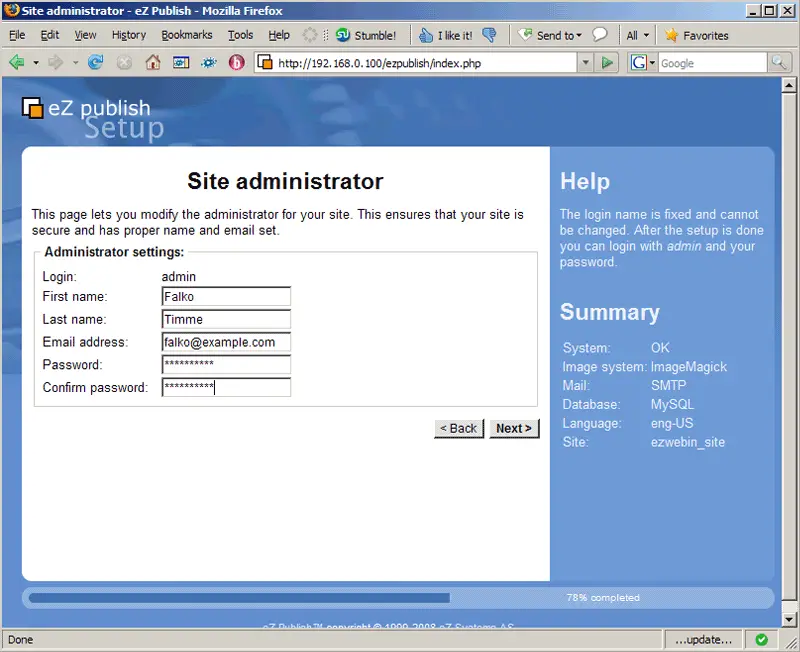Click the spinning throbber activity icon
Screen dimensions: 800x652
click(310, 35)
